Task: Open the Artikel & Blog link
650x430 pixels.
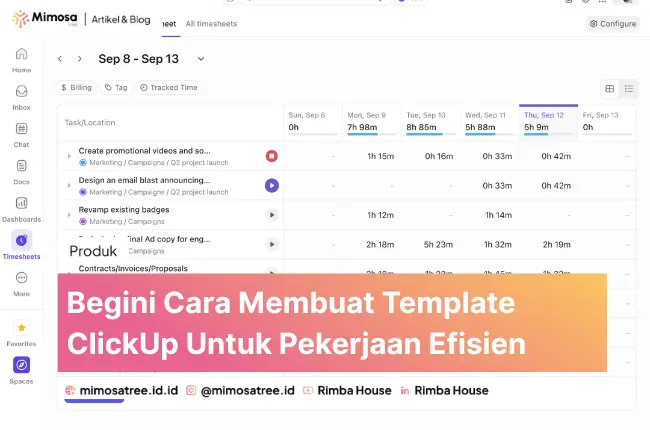Action: click(121, 19)
